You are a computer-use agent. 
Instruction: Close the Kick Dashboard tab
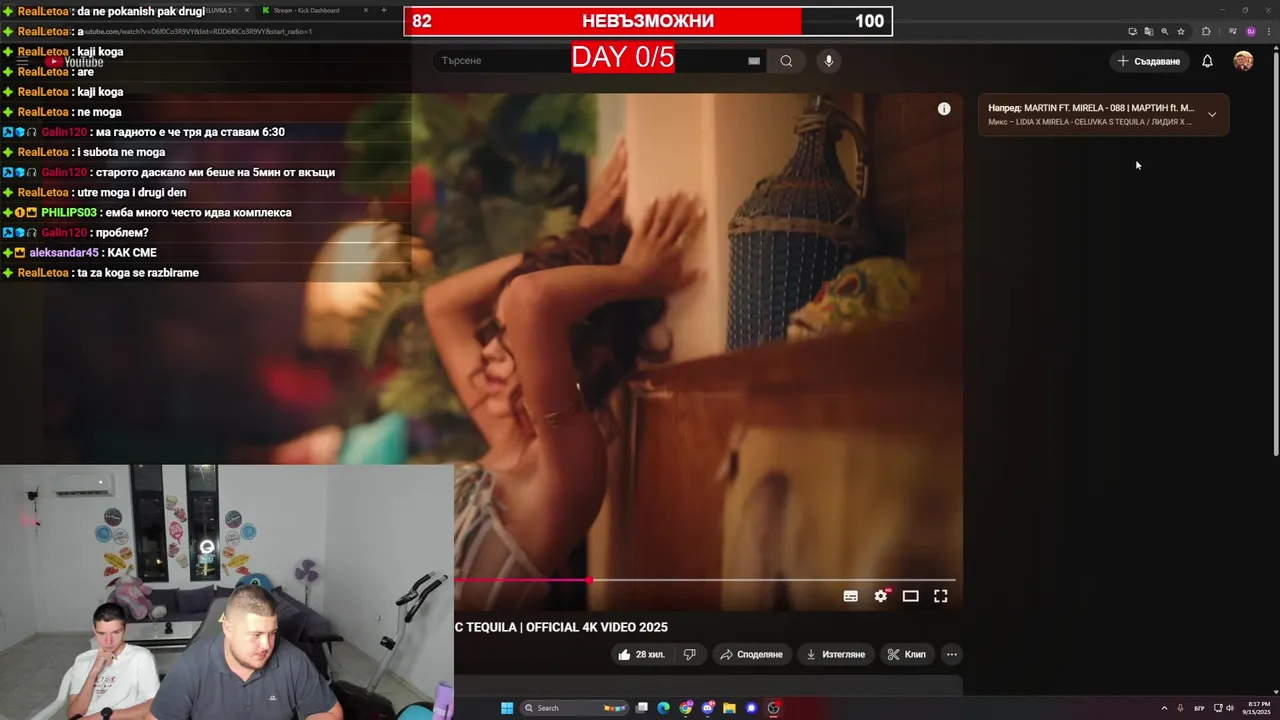(366, 10)
